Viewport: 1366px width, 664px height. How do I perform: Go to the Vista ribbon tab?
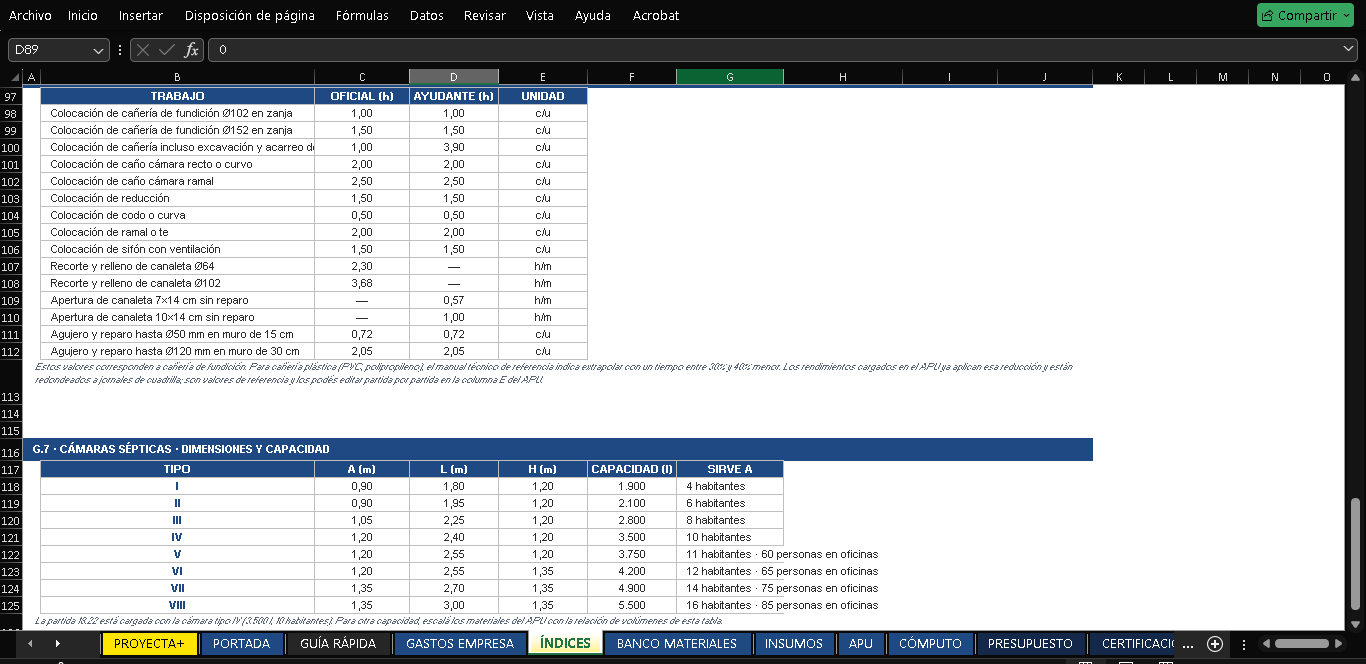[x=540, y=15]
